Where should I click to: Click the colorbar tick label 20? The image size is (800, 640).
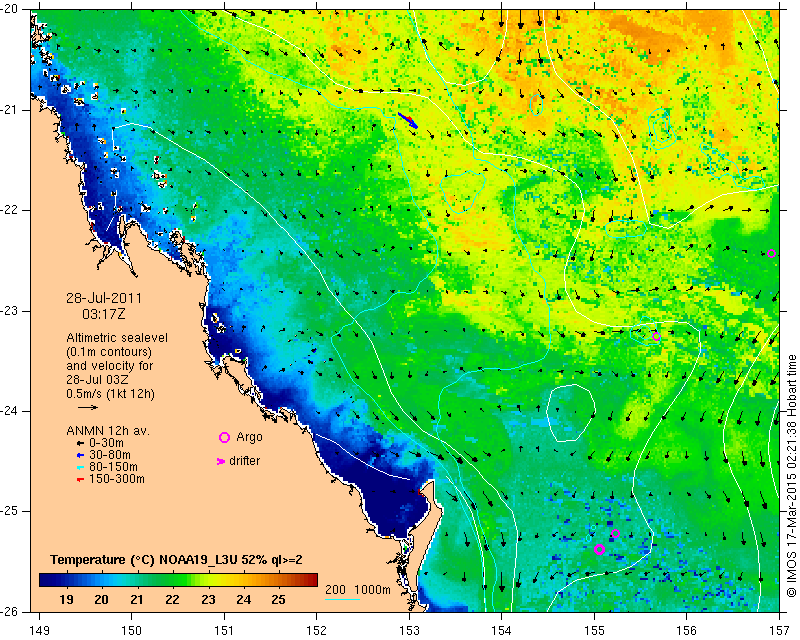click(102, 599)
